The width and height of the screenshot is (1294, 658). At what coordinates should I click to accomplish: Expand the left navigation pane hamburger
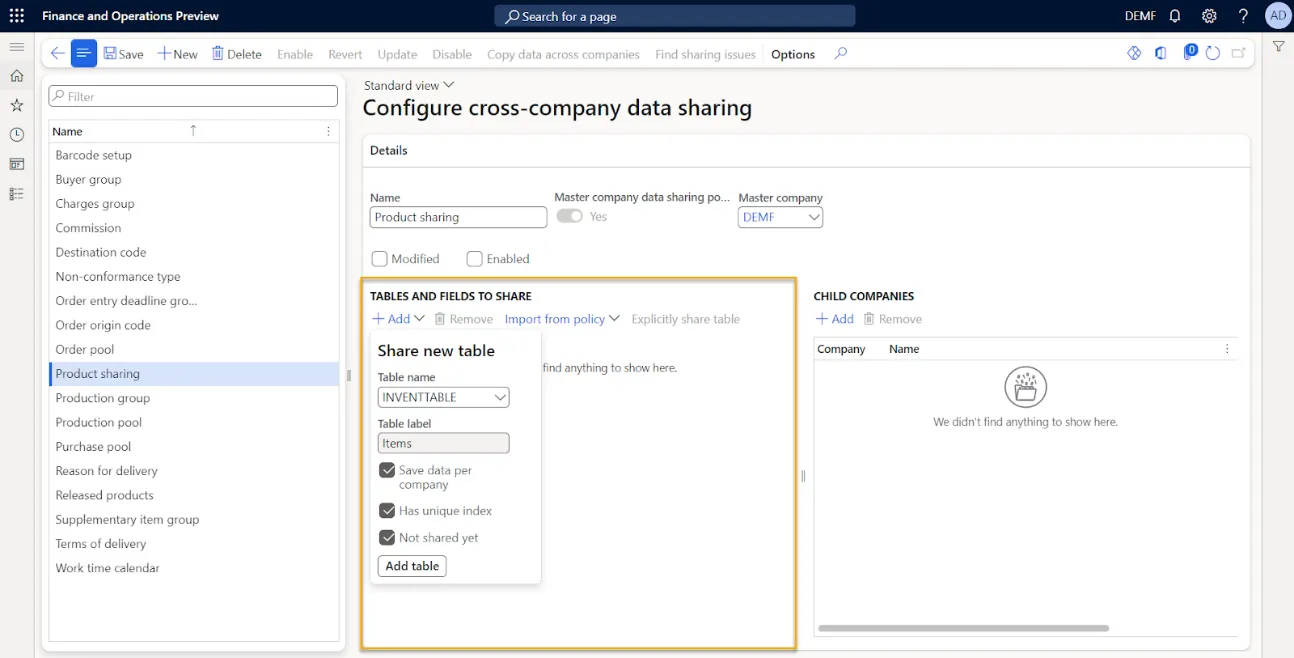click(16, 47)
